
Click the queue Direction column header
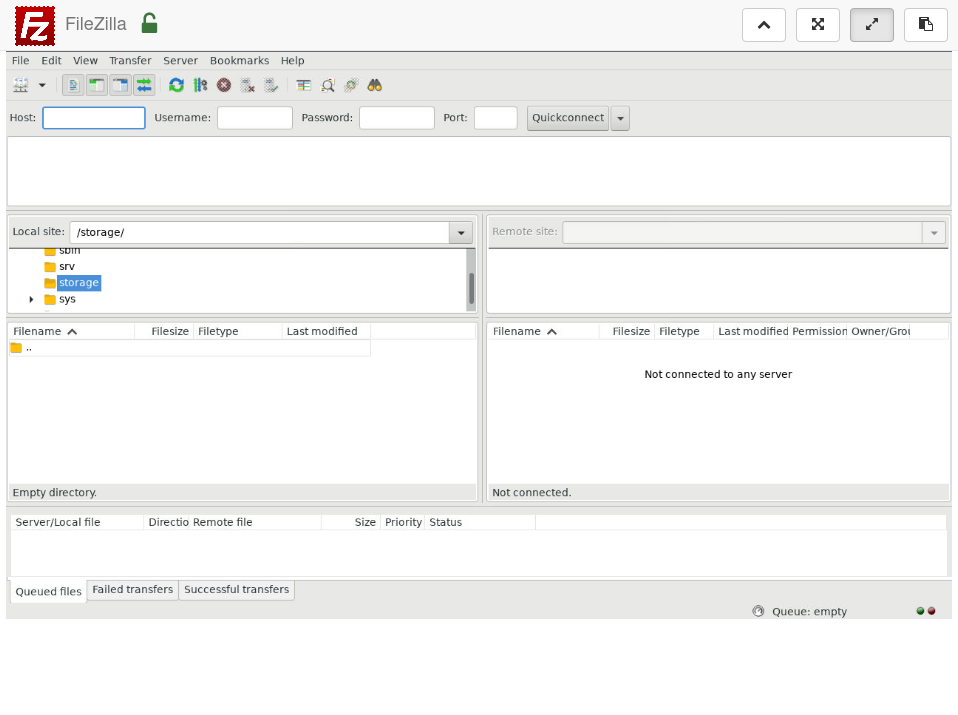tap(167, 522)
